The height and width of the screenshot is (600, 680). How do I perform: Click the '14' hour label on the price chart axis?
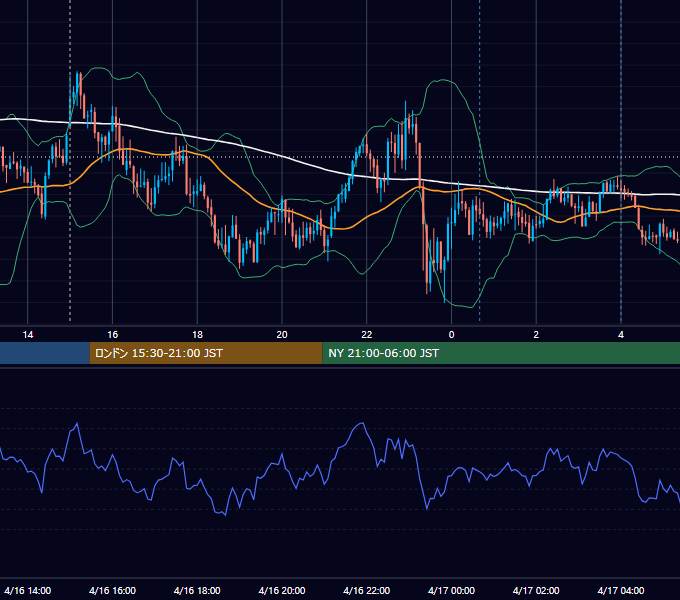pos(28,335)
